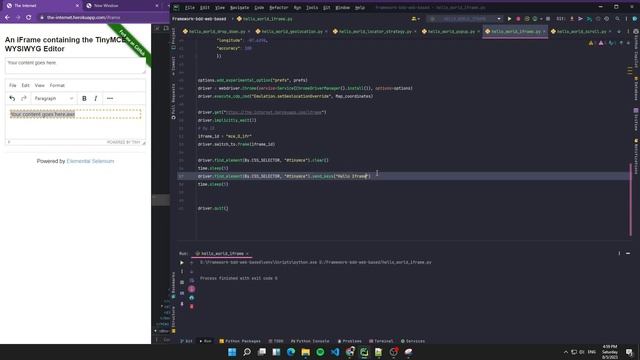640x360 pixels.
Task: Run the script with toolbar play button
Action: click(509, 19)
